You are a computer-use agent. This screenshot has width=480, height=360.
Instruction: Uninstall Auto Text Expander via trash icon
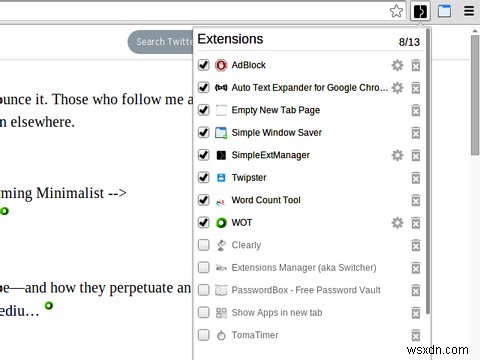click(416, 88)
